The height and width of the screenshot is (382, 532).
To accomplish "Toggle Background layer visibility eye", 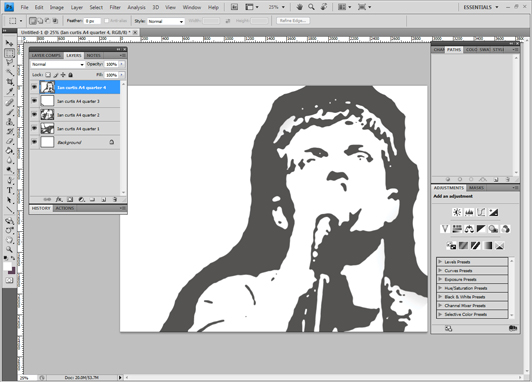I will point(34,142).
